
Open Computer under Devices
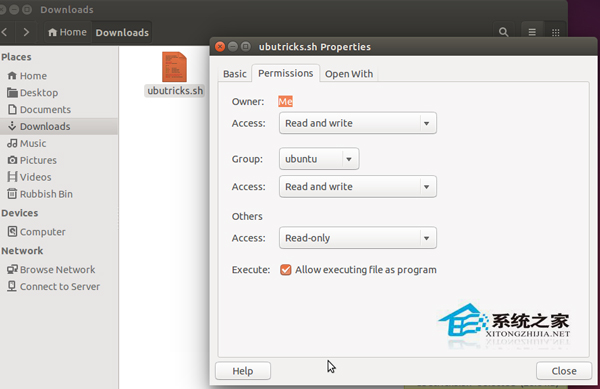[59, 232]
